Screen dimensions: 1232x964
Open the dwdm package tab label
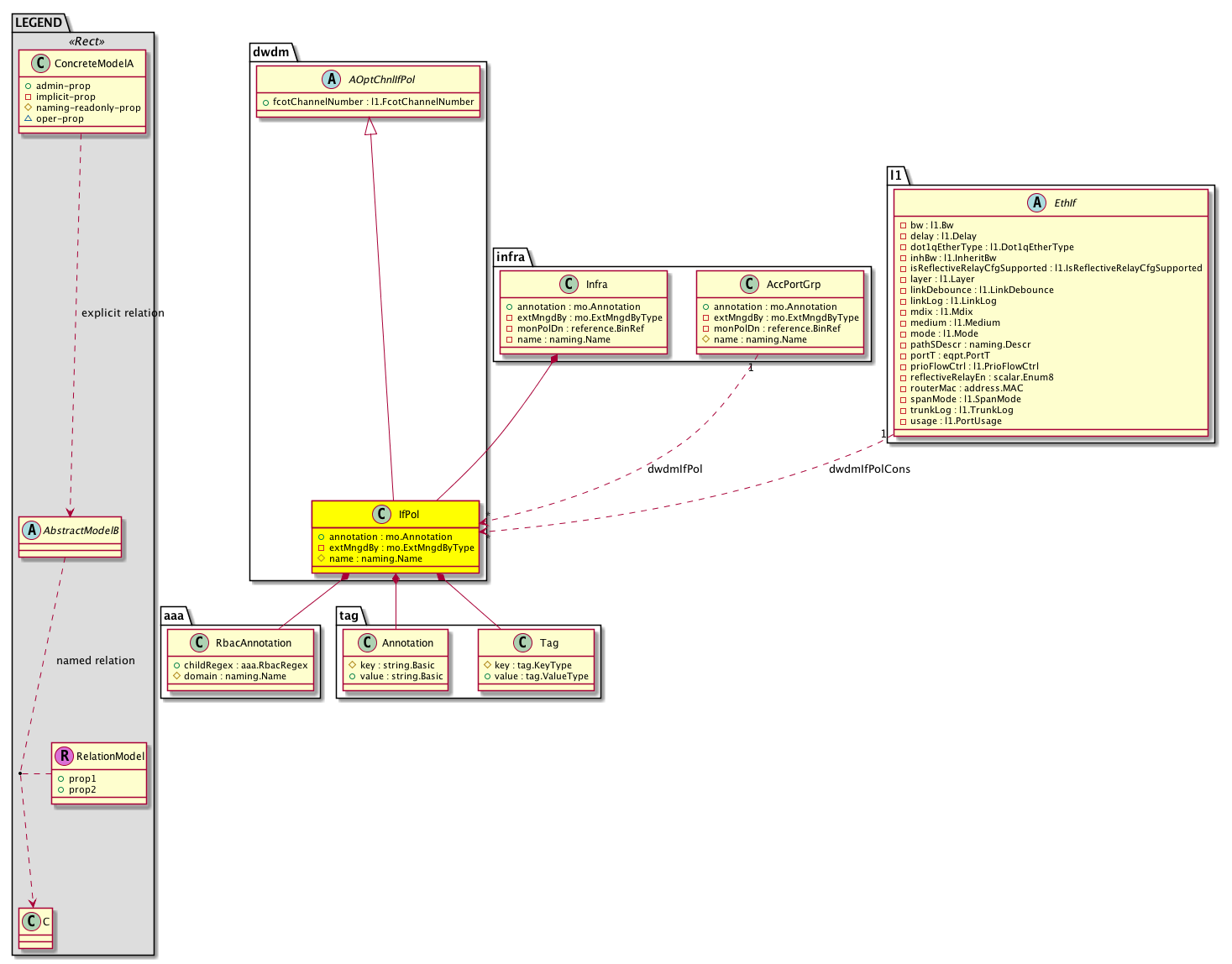271,52
